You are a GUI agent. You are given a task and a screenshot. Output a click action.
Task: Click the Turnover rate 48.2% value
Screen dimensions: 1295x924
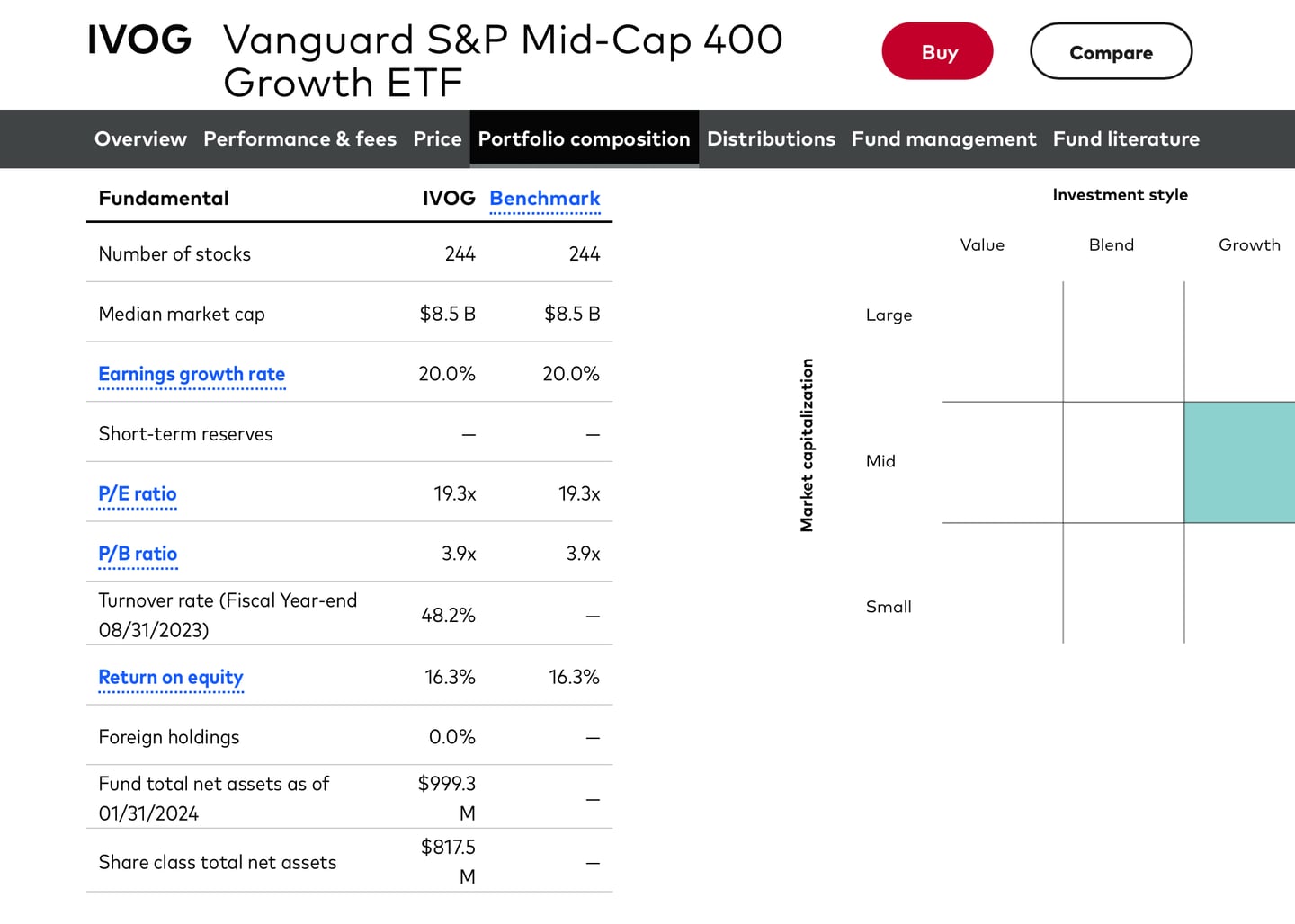coord(447,615)
